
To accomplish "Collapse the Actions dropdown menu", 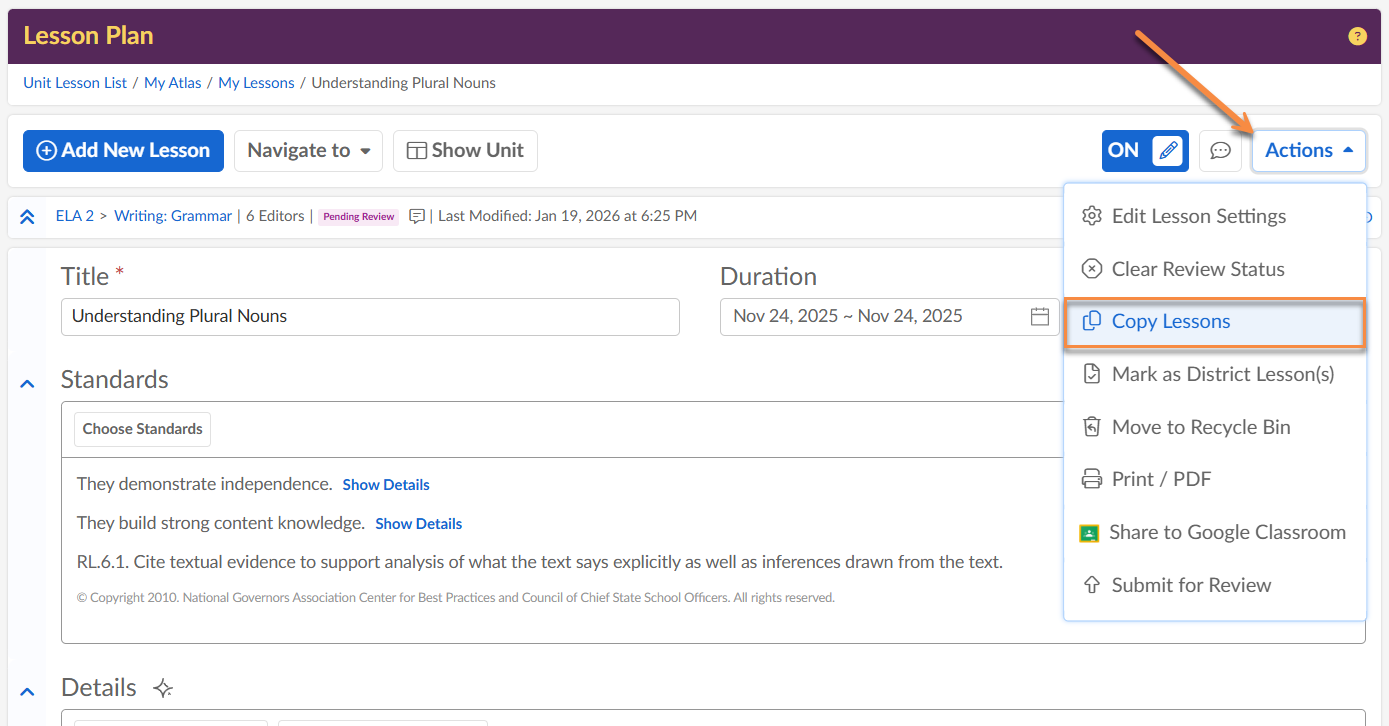I will coord(1308,151).
